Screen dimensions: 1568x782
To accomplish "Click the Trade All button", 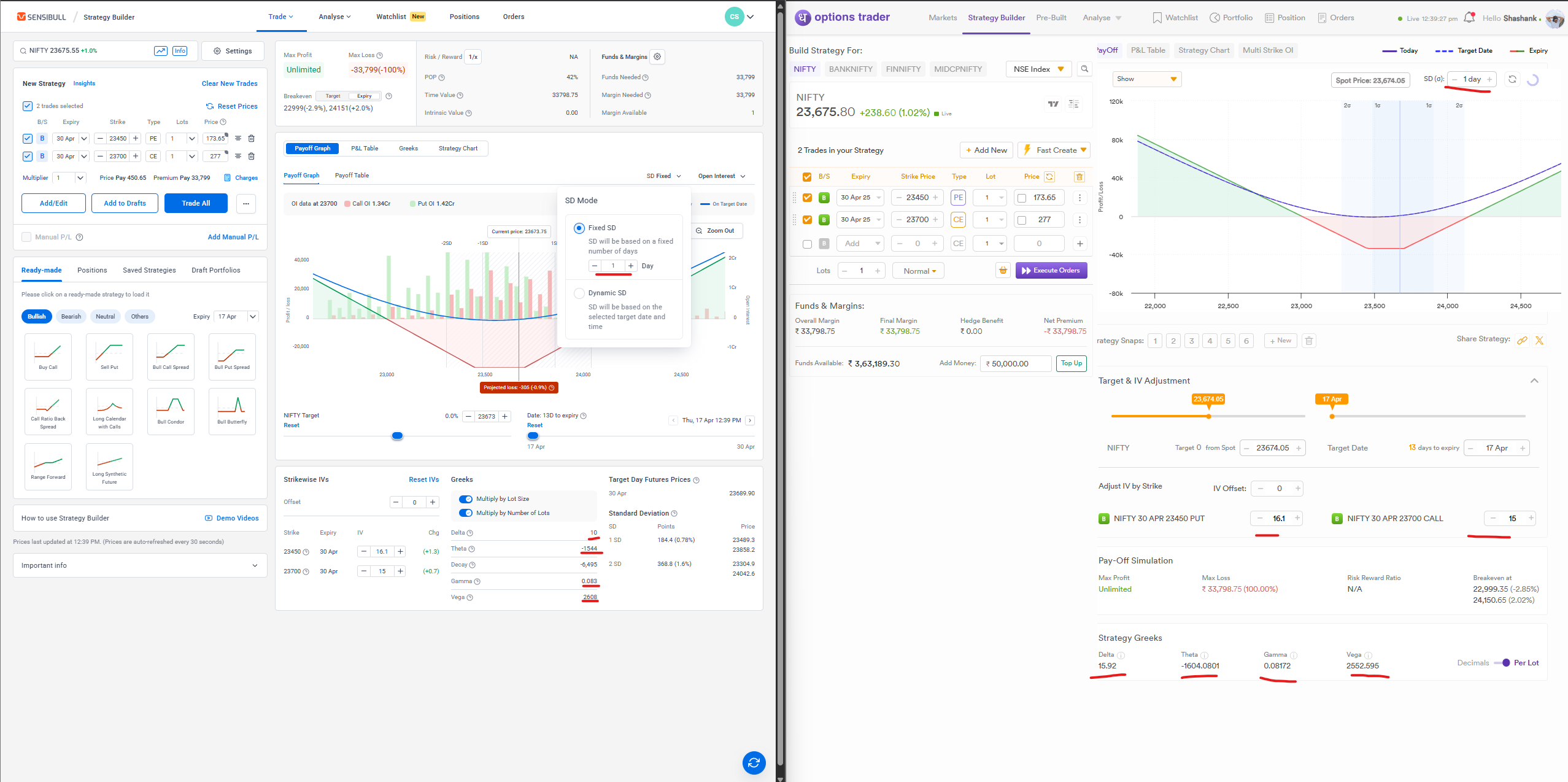I will [x=196, y=203].
